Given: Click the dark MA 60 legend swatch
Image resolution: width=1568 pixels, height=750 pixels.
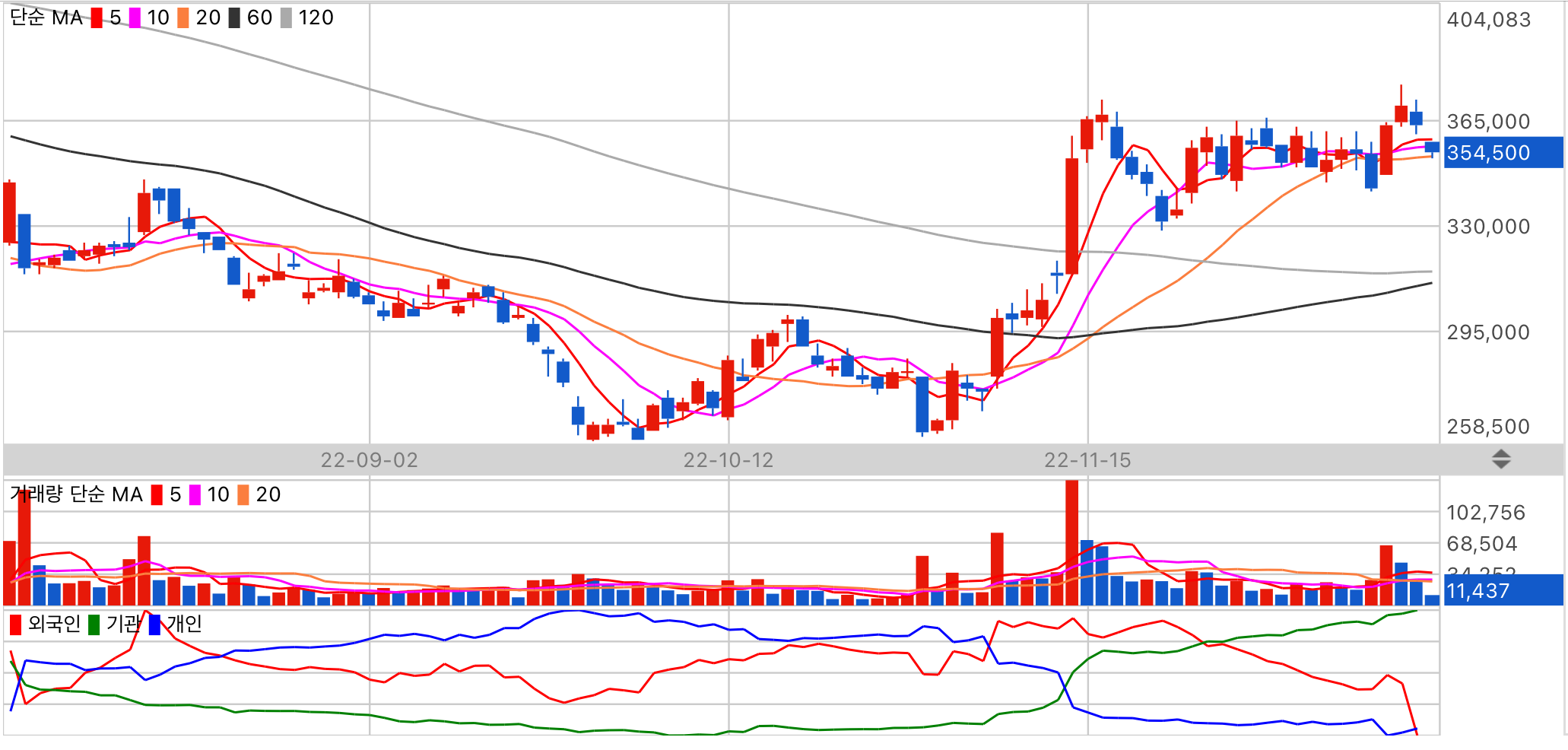Looking at the screenshot, I should point(234,18).
